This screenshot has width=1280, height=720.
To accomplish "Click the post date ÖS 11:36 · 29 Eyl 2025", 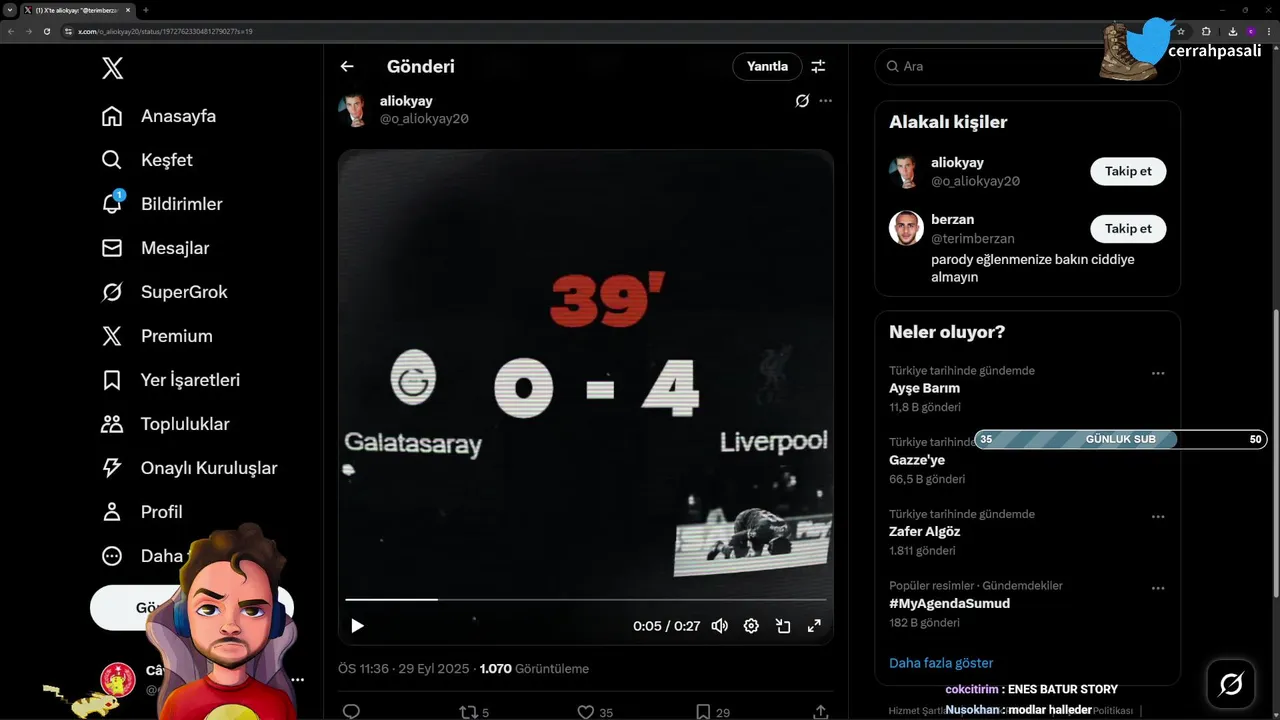I will point(405,669).
